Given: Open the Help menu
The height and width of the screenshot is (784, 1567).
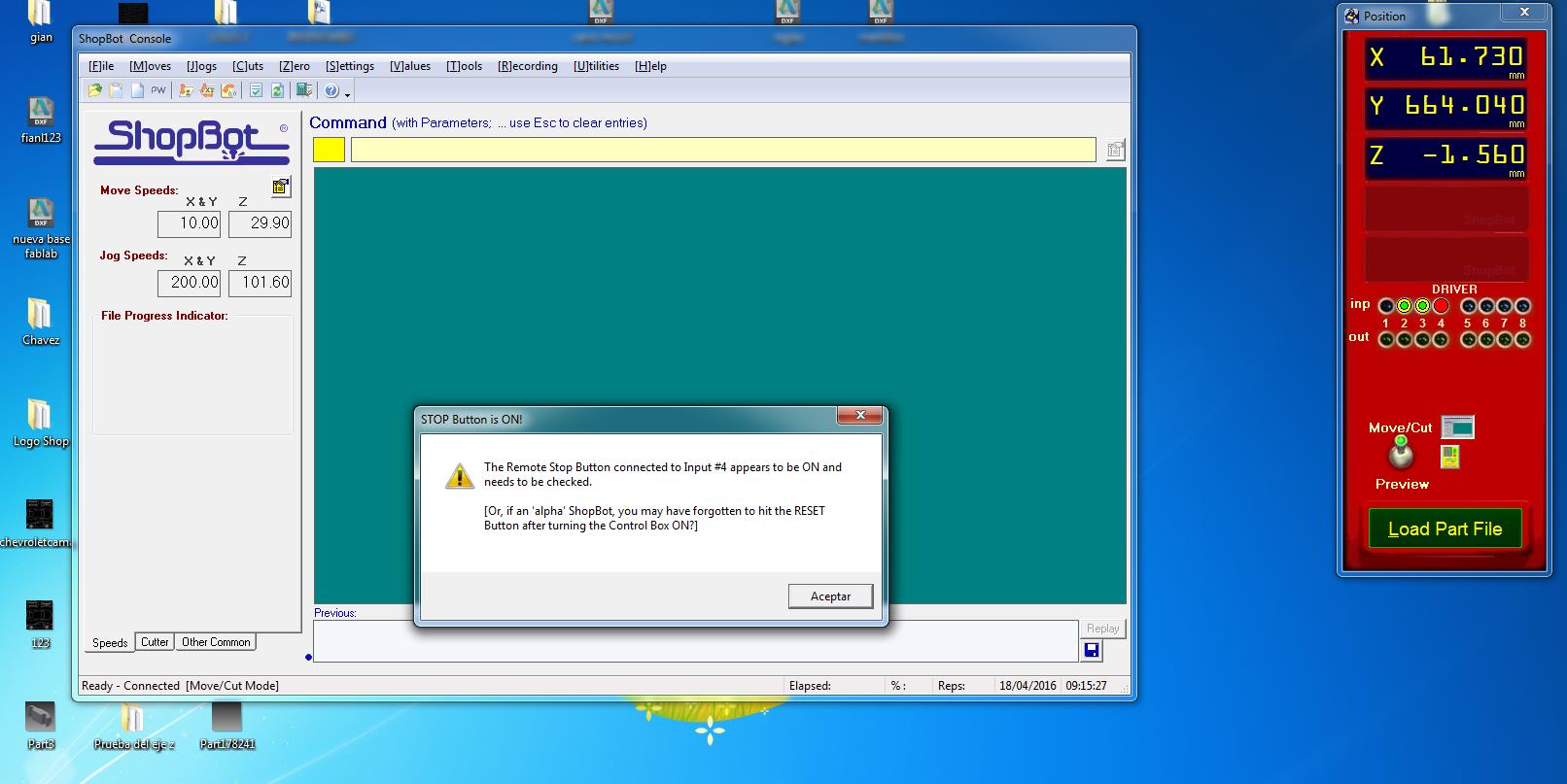Looking at the screenshot, I should (650, 66).
